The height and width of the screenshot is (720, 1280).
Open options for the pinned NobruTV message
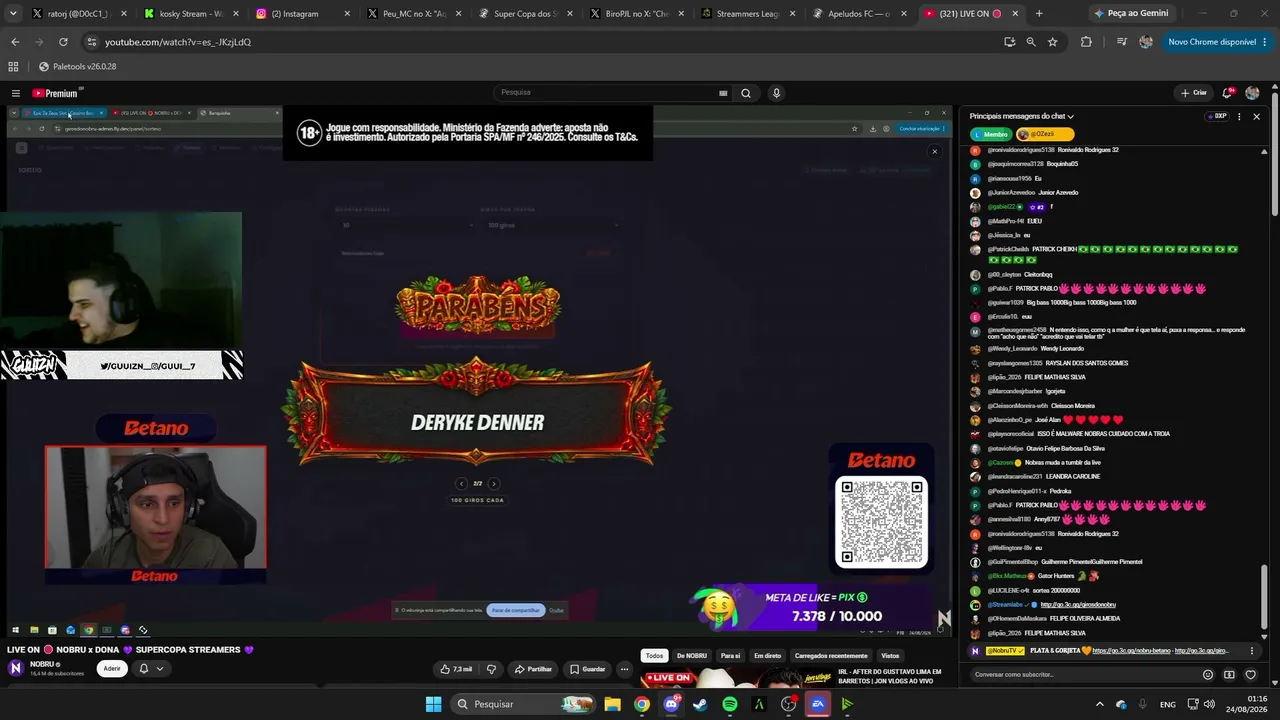[1252, 651]
